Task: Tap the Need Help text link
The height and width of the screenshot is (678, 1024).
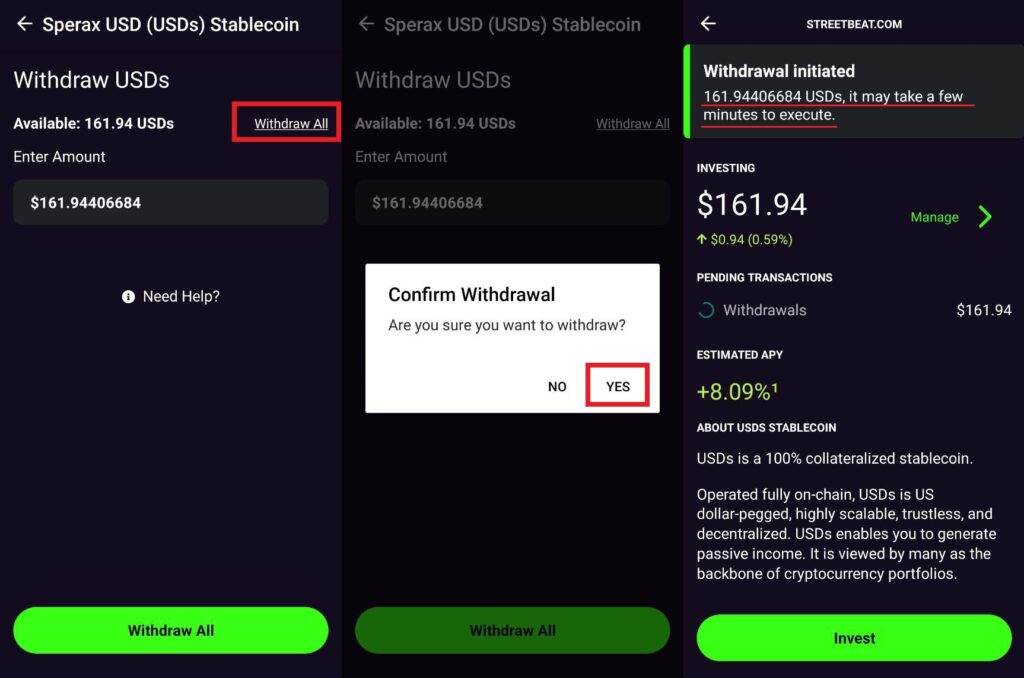Action: [x=180, y=296]
